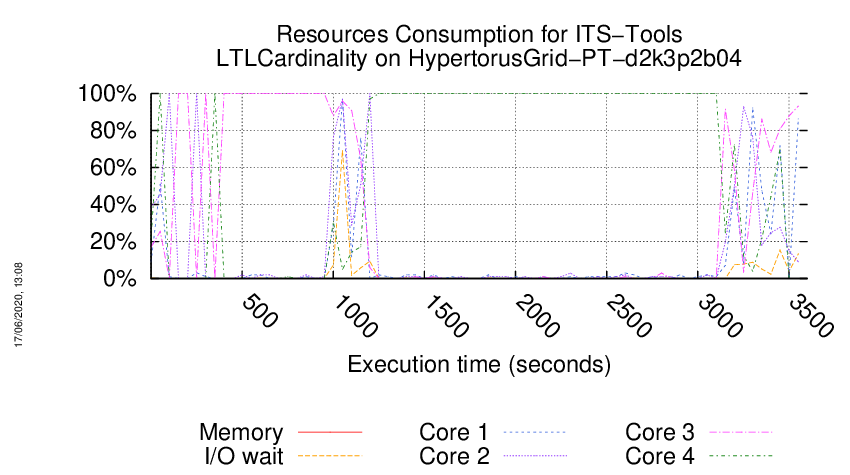The width and height of the screenshot is (850, 475).
Task: Click the I/O wait legend label
Action: coord(244,456)
